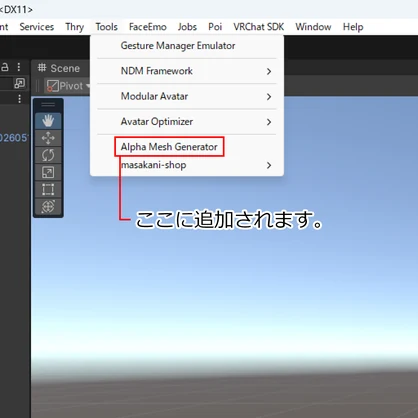Viewport: 418px width, 418px height.
Task: Open the Services menu
Action: click(37, 27)
